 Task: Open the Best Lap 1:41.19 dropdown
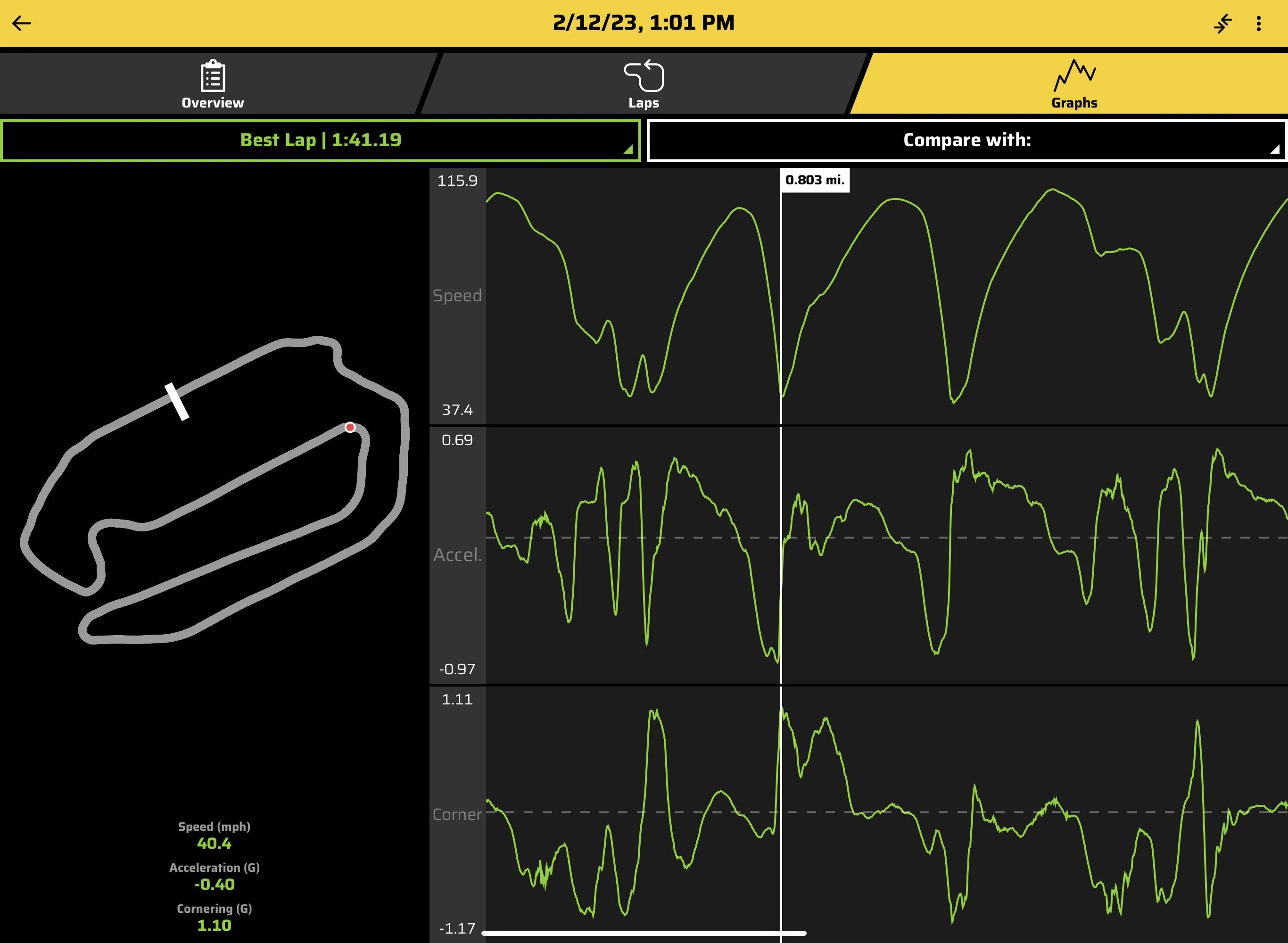[321, 141]
